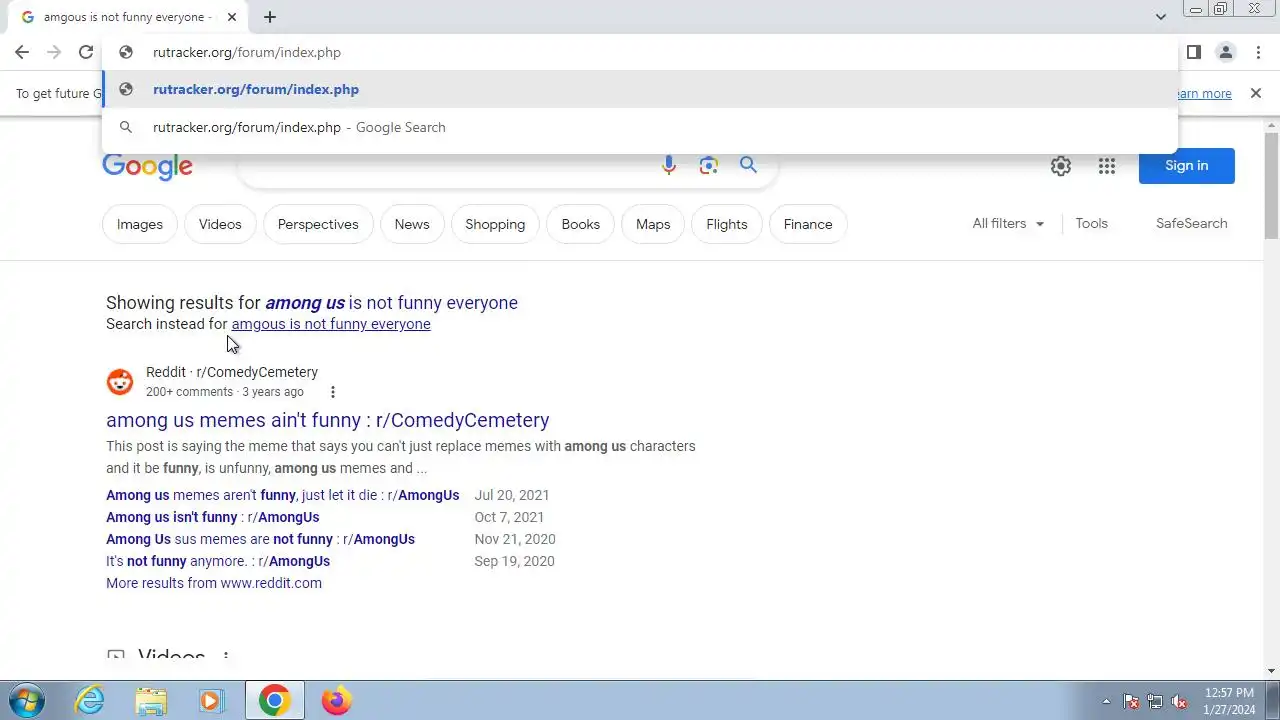The height and width of the screenshot is (720, 1280).
Task: Open the Tools option
Action: 1091,223
